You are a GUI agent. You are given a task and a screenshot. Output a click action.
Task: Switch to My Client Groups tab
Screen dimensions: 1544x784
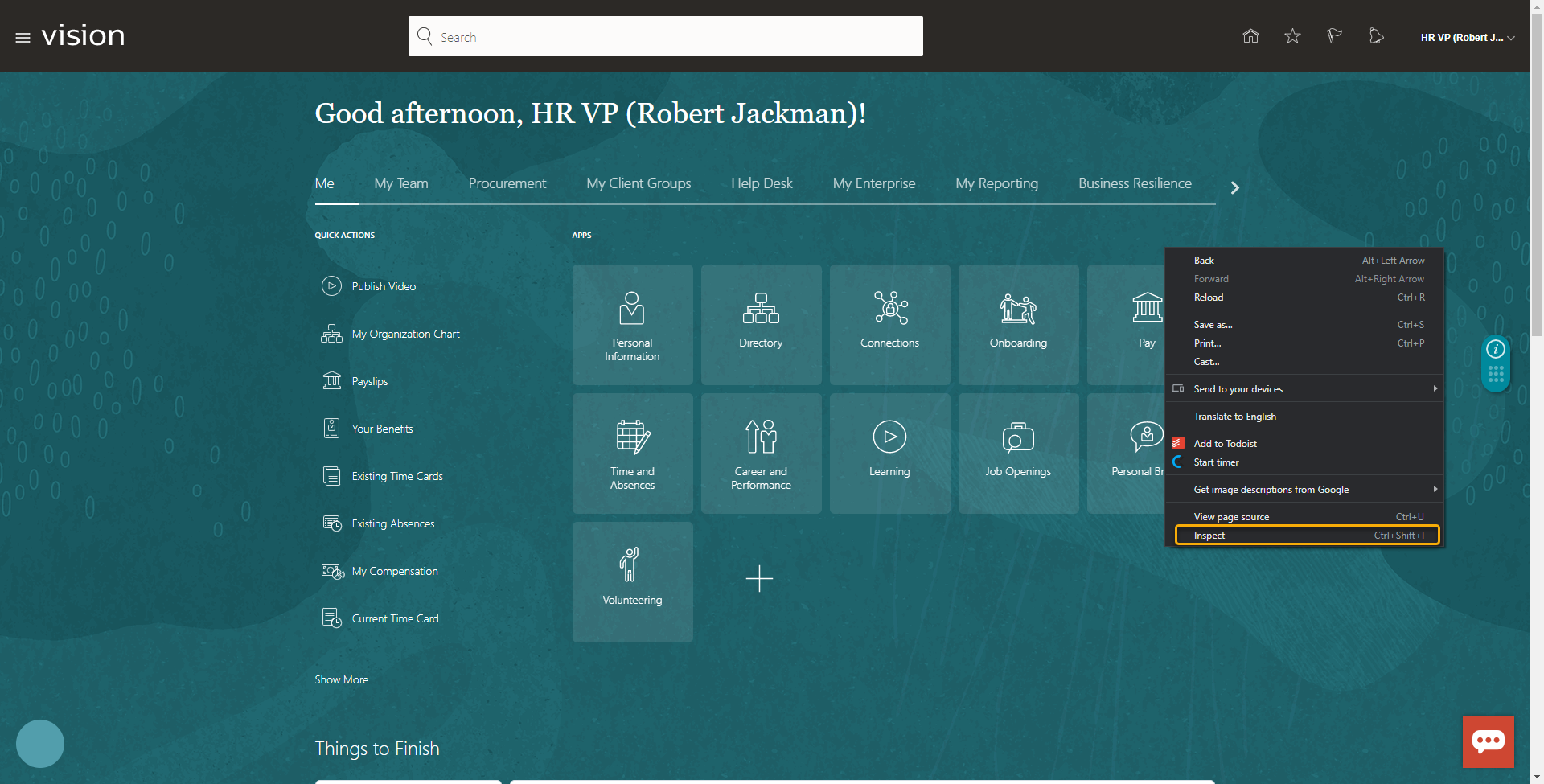tap(639, 183)
